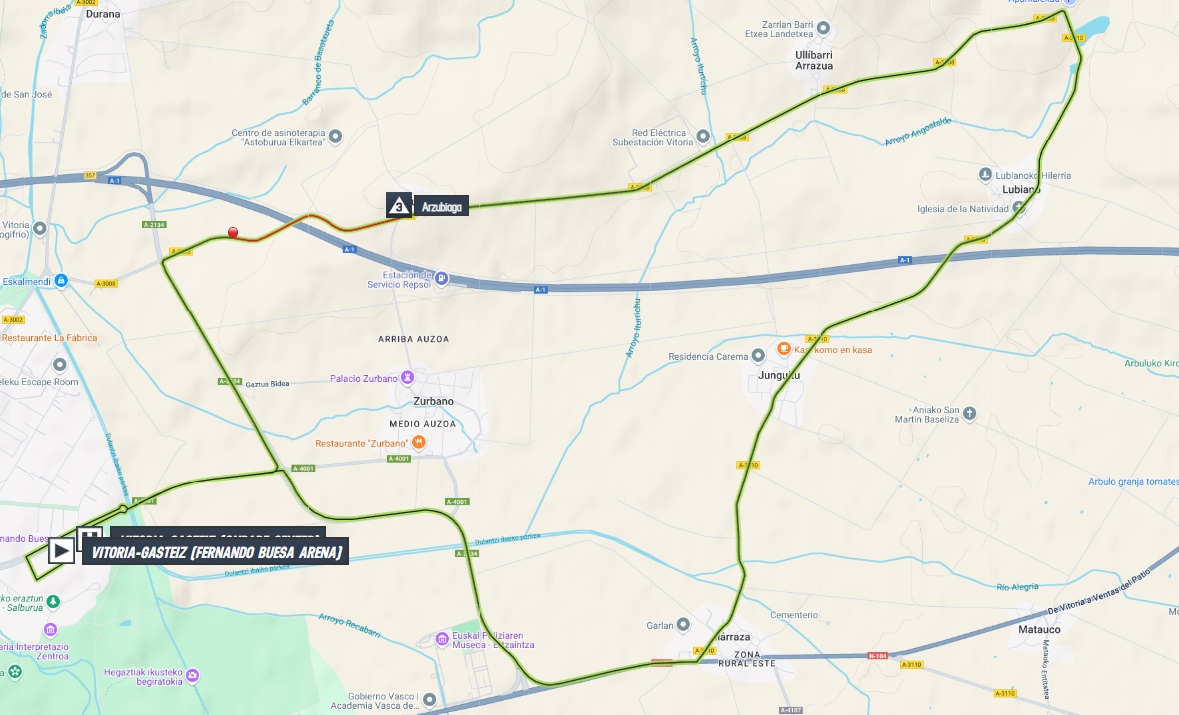Click the Gobierno Vasco Academia Vasca pin
Viewport: 1179px width, 715px height.
click(x=429, y=700)
